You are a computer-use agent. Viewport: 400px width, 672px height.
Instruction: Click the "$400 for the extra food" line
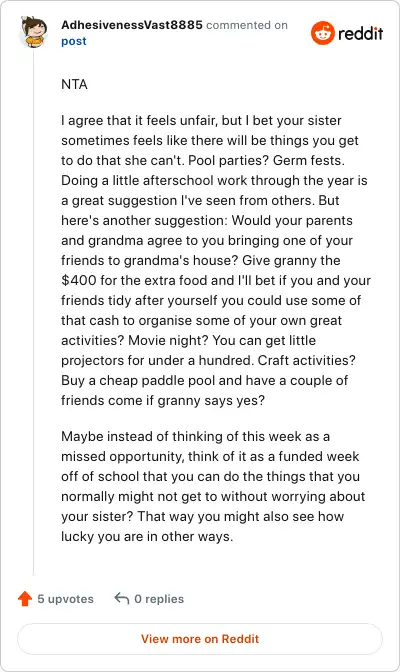pos(216,280)
